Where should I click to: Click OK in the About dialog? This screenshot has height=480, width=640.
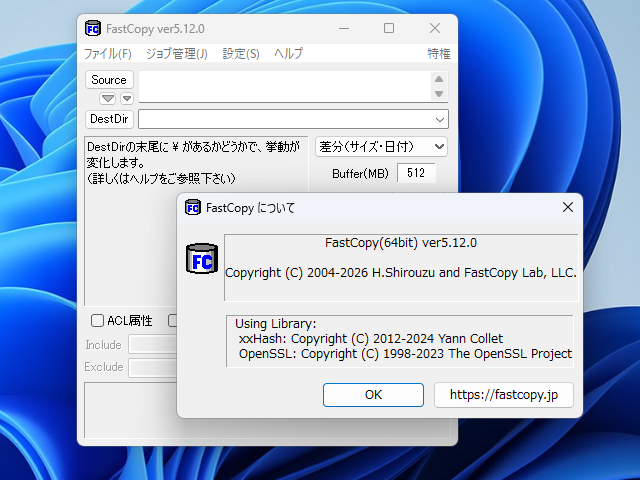[373, 395]
